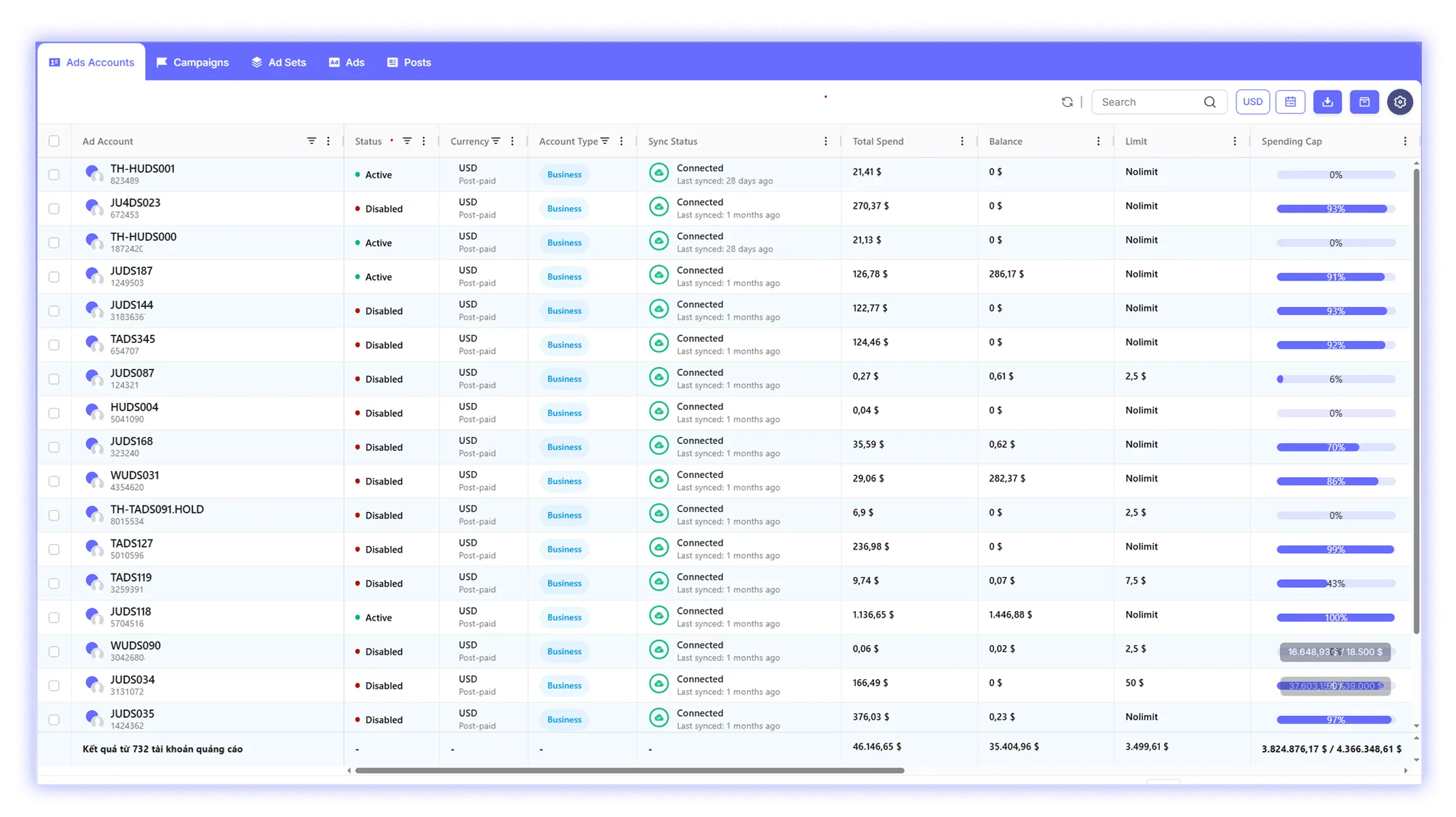
Task: Click the magnifier search icon
Action: pyautogui.click(x=1210, y=102)
